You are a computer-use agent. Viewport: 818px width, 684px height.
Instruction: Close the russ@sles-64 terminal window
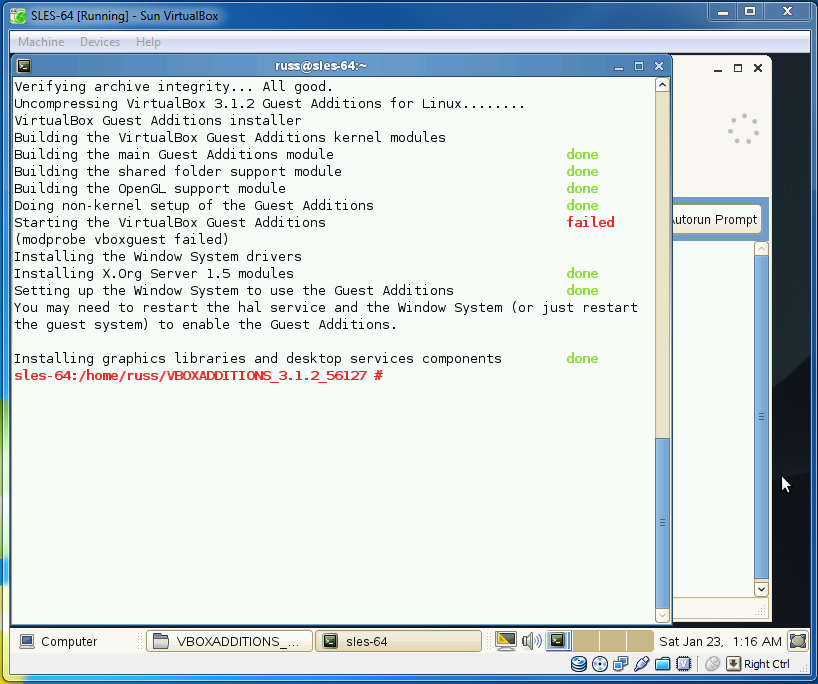(659, 66)
